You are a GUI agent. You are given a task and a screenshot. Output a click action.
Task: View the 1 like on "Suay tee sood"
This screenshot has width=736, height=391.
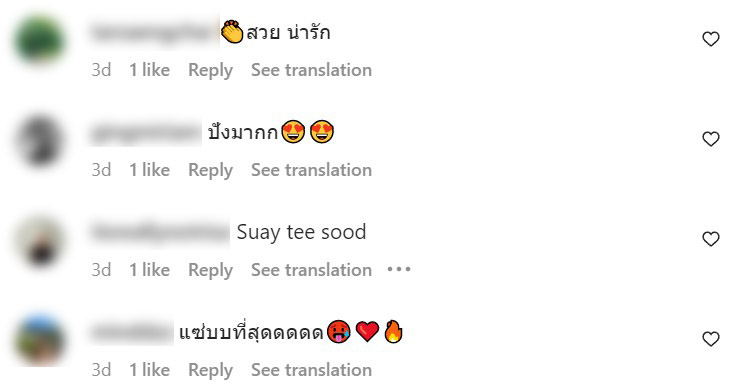149,270
